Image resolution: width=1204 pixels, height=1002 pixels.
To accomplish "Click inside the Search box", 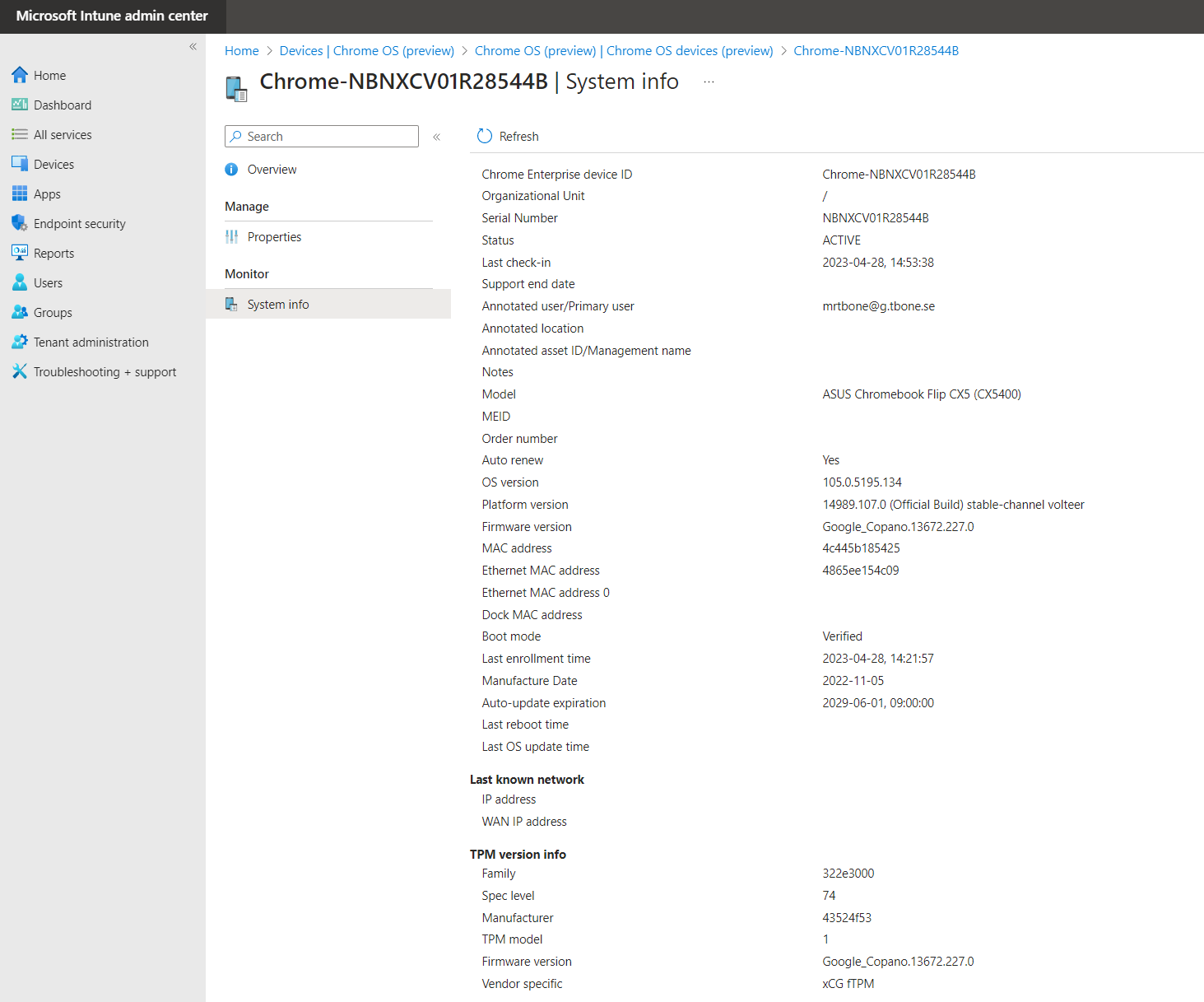I will click(321, 136).
